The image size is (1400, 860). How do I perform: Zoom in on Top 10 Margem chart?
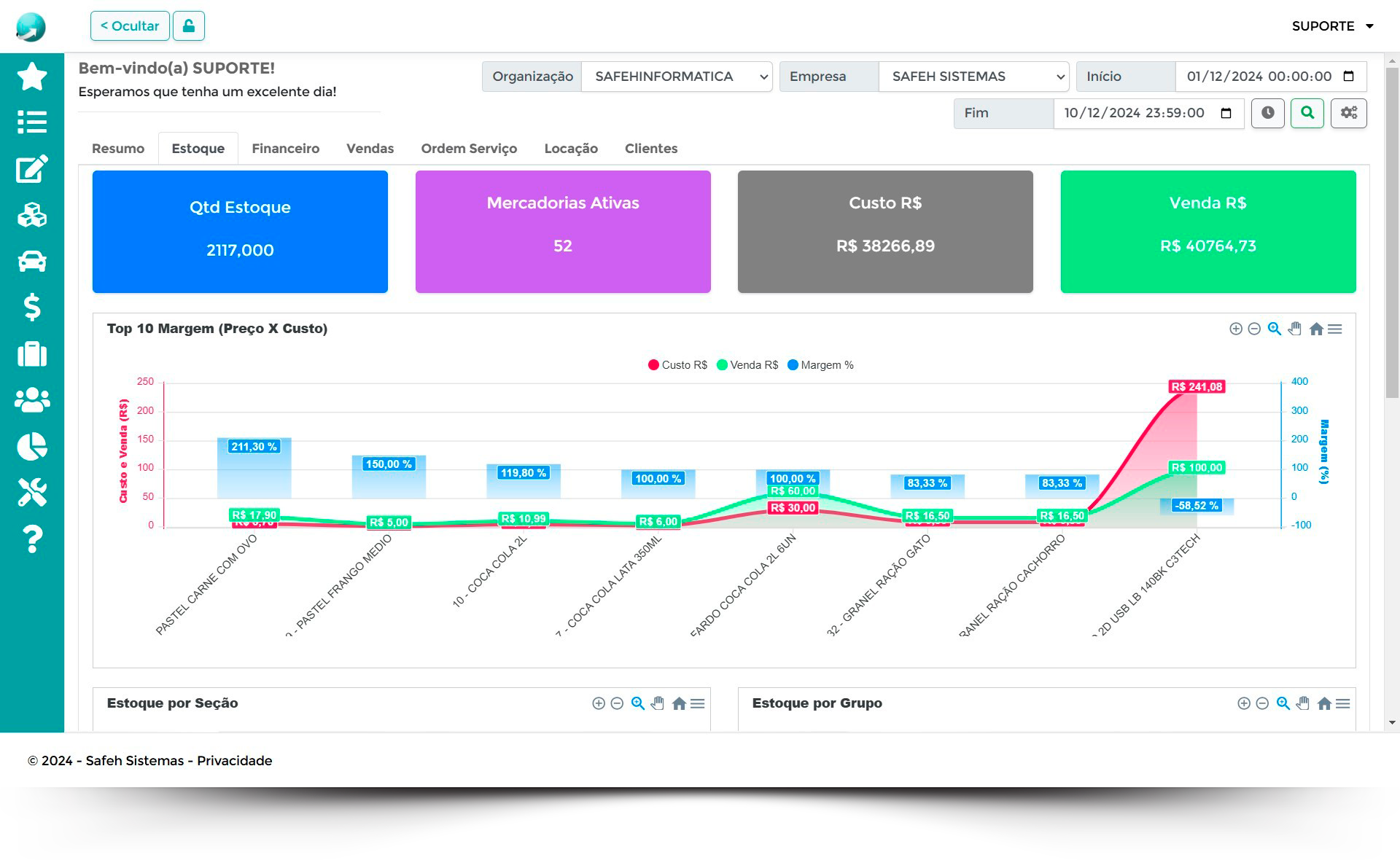click(x=1236, y=329)
